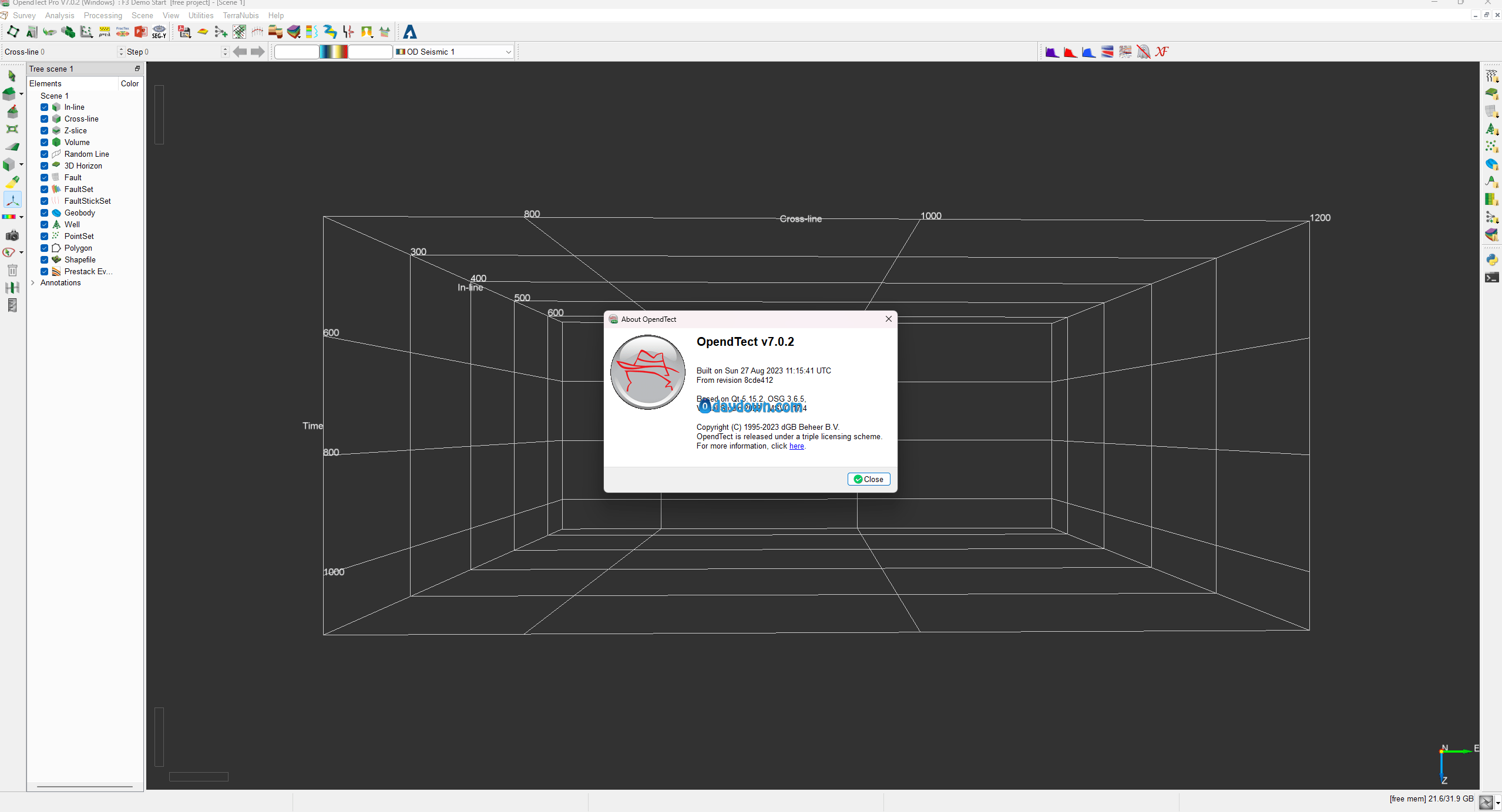Open the attribute set editor icon
1502x812 pixels.
click(x=32, y=32)
